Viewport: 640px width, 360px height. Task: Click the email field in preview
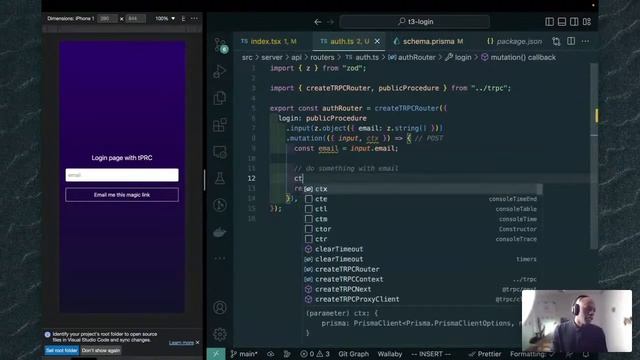[122, 175]
